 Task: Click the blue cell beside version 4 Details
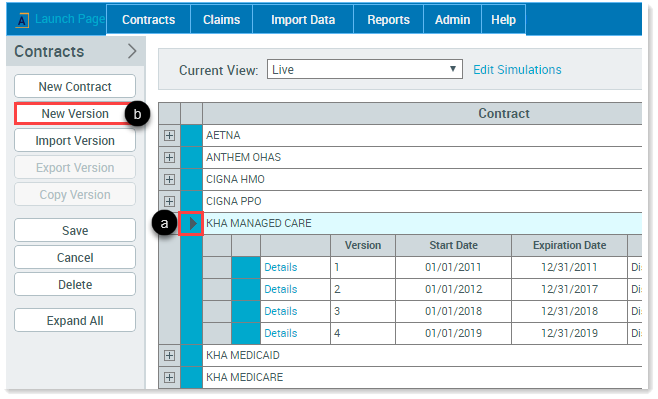pyautogui.click(x=245, y=333)
